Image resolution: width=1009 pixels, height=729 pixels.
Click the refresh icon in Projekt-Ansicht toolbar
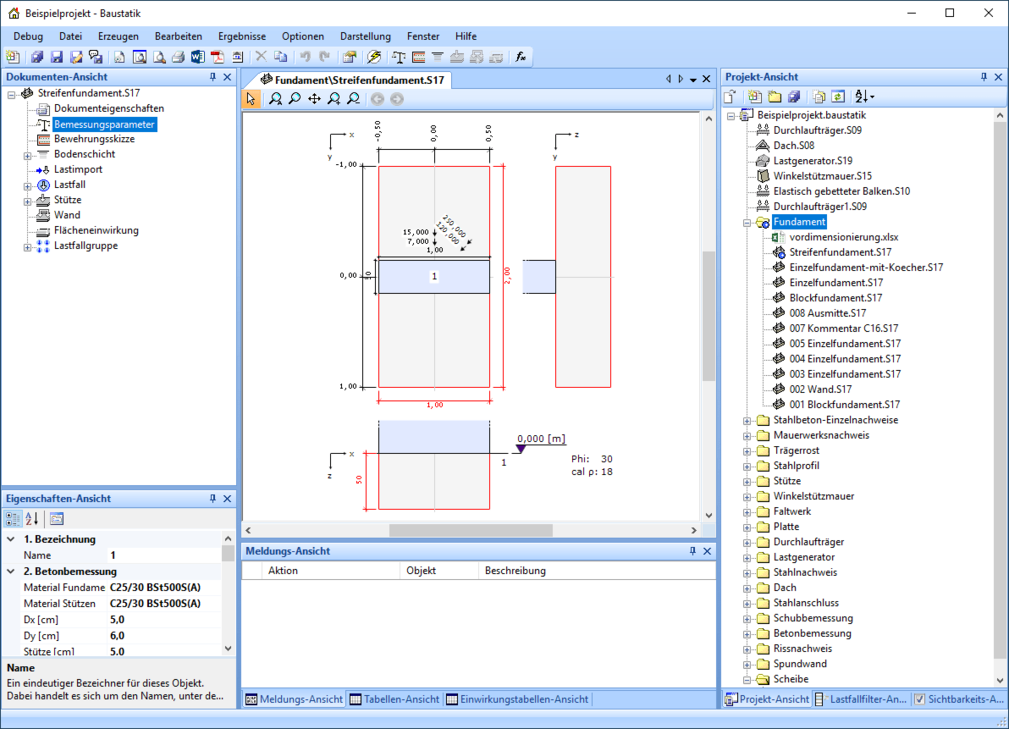[x=837, y=97]
